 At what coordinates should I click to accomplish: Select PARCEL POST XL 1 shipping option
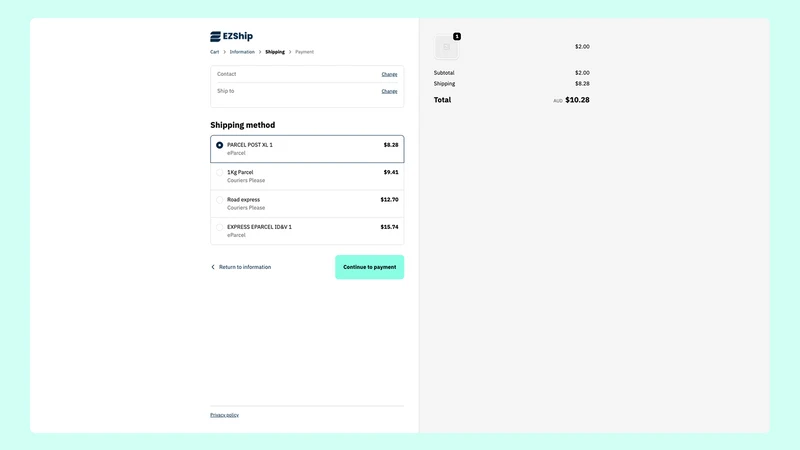pos(307,149)
